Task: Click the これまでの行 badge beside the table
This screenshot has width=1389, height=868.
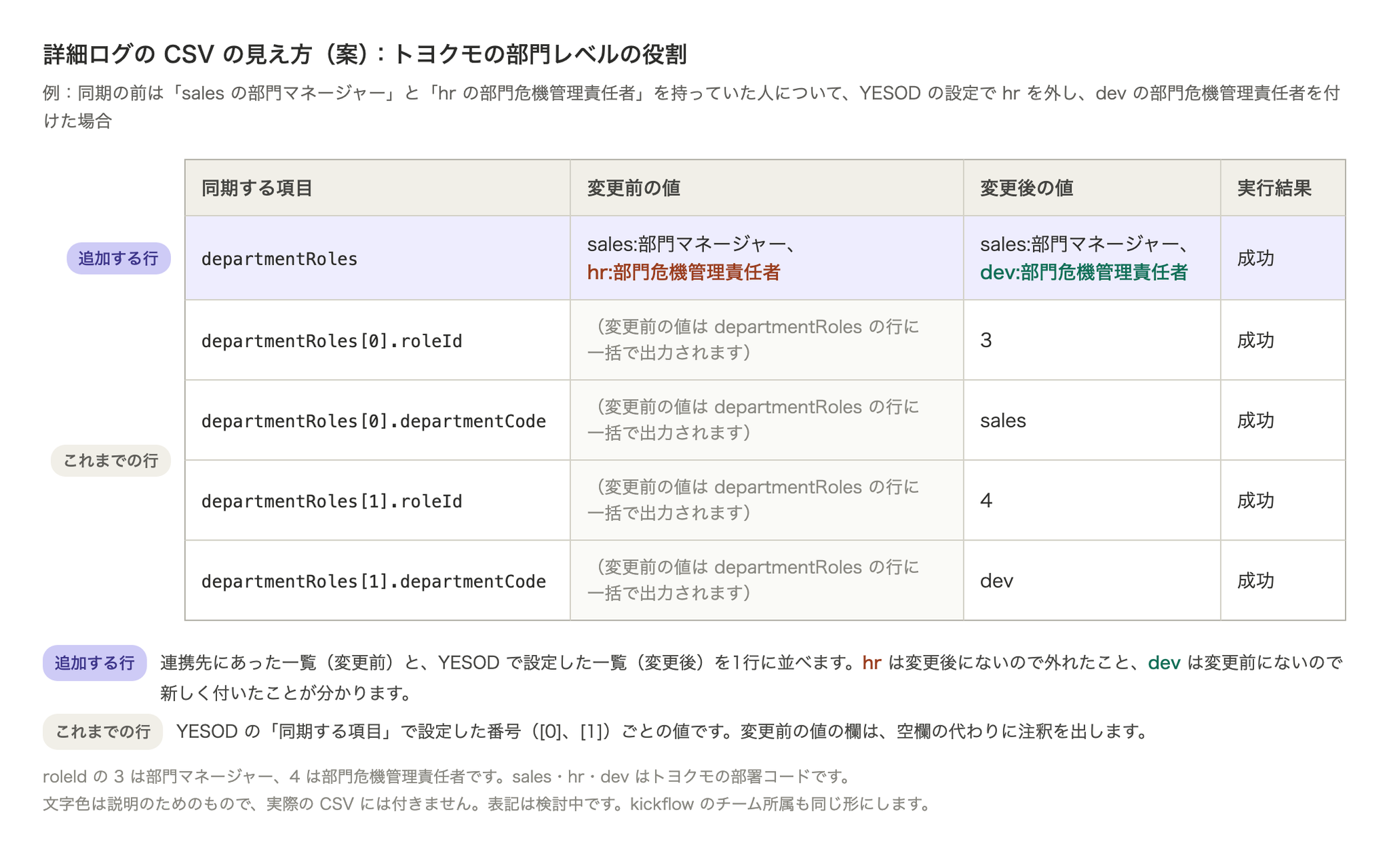Action: pyautogui.click(x=111, y=460)
